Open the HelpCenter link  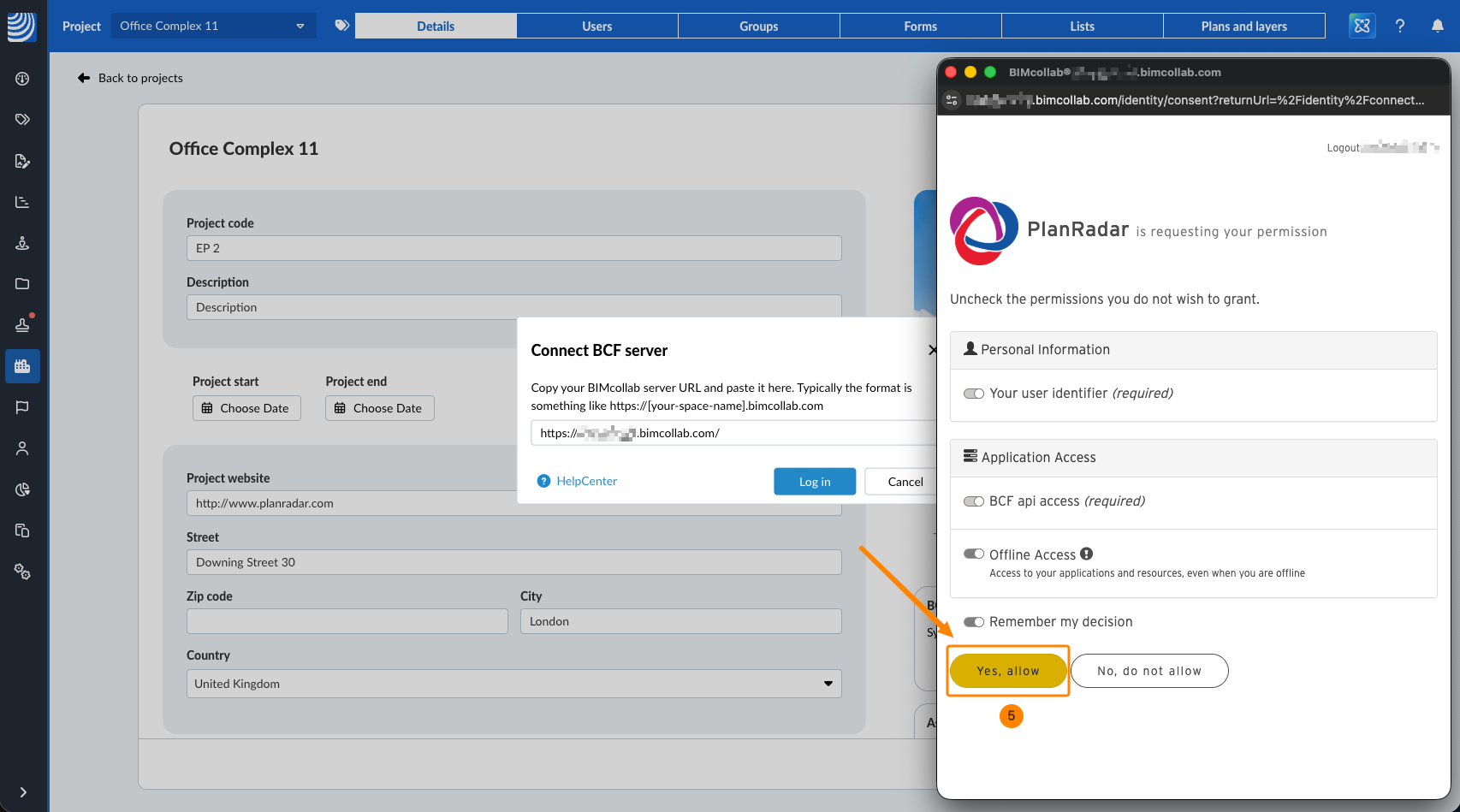pyautogui.click(x=587, y=481)
